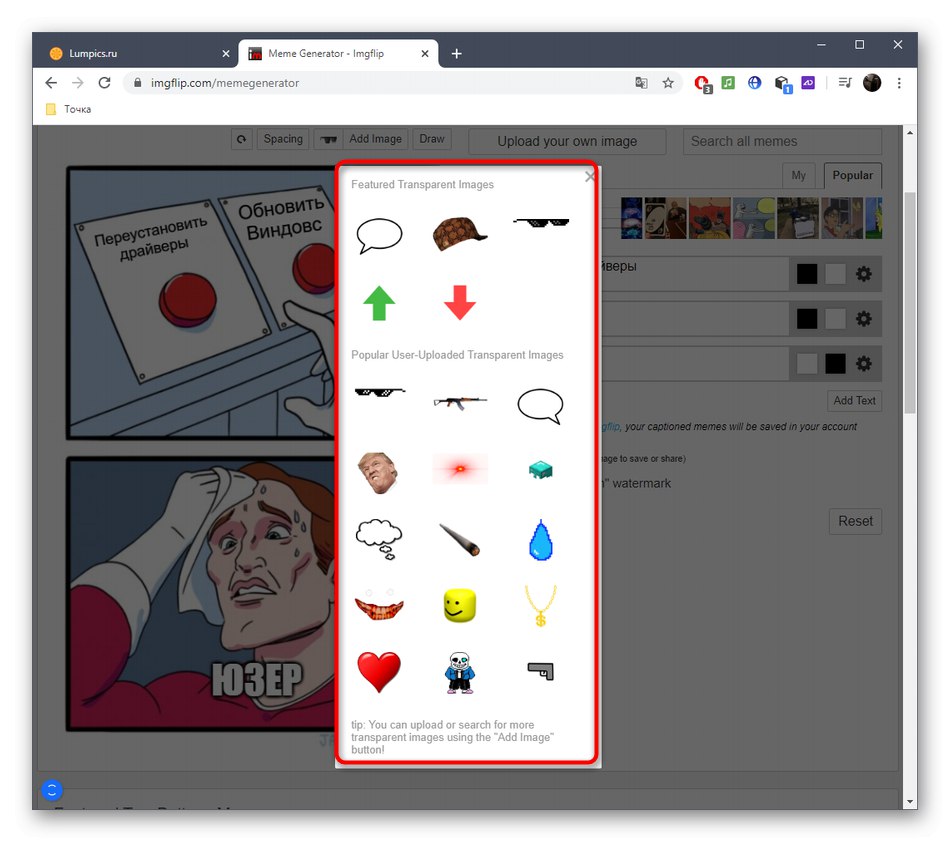Open Chrome's three-dot menu
The width and height of the screenshot is (950, 842).
point(899,83)
